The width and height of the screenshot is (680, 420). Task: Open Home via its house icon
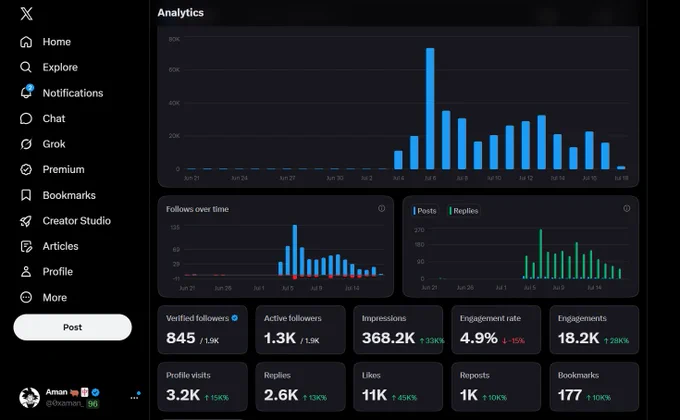[x=26, y=42]
